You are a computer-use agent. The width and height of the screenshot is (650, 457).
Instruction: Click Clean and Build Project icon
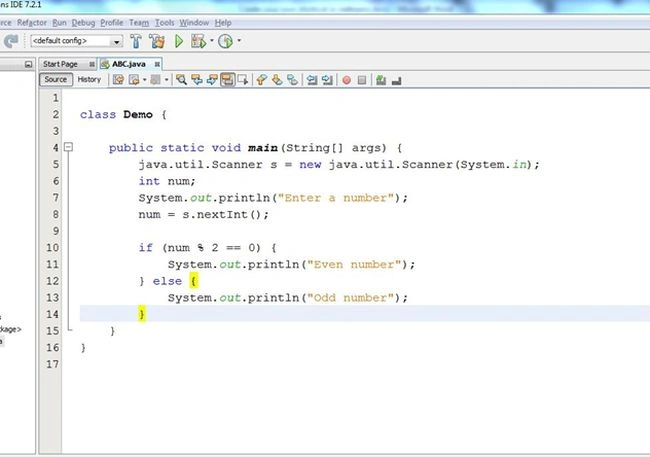coord(157,41)
